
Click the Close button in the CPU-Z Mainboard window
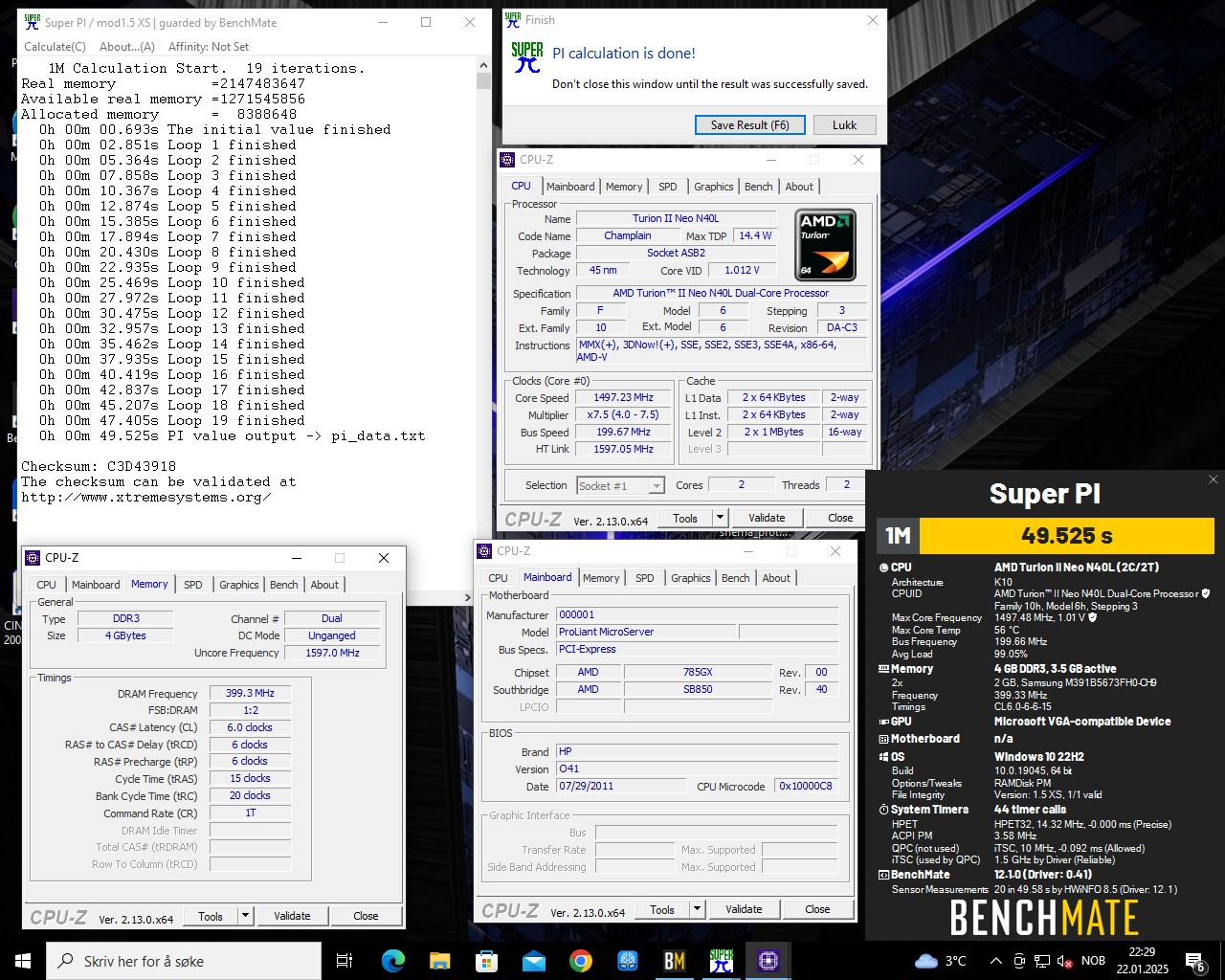[x=817, y=909]
